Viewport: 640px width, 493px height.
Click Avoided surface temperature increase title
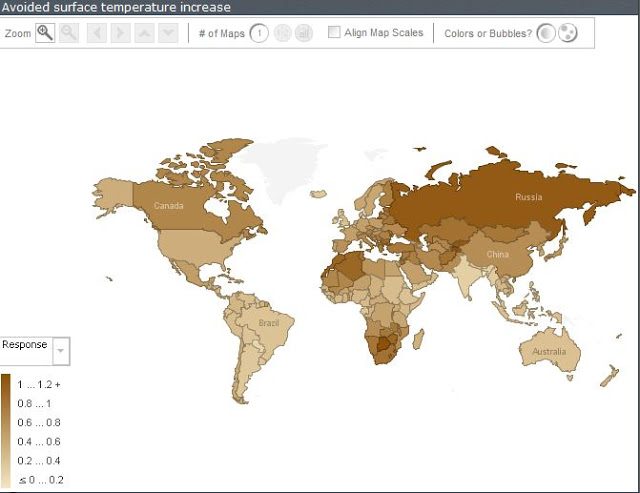coord(116,7)
